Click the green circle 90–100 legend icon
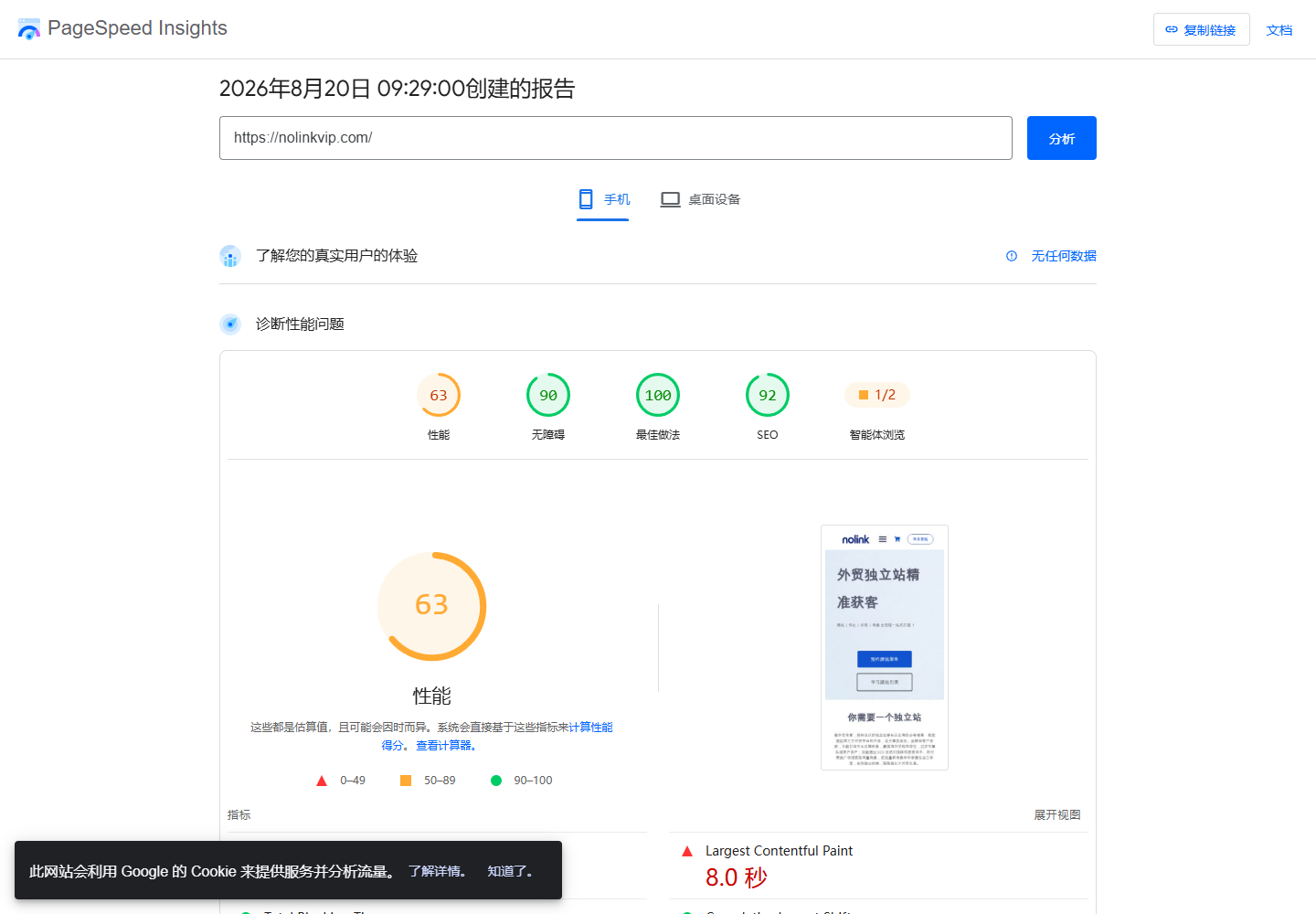 click(x=496, y=781)
